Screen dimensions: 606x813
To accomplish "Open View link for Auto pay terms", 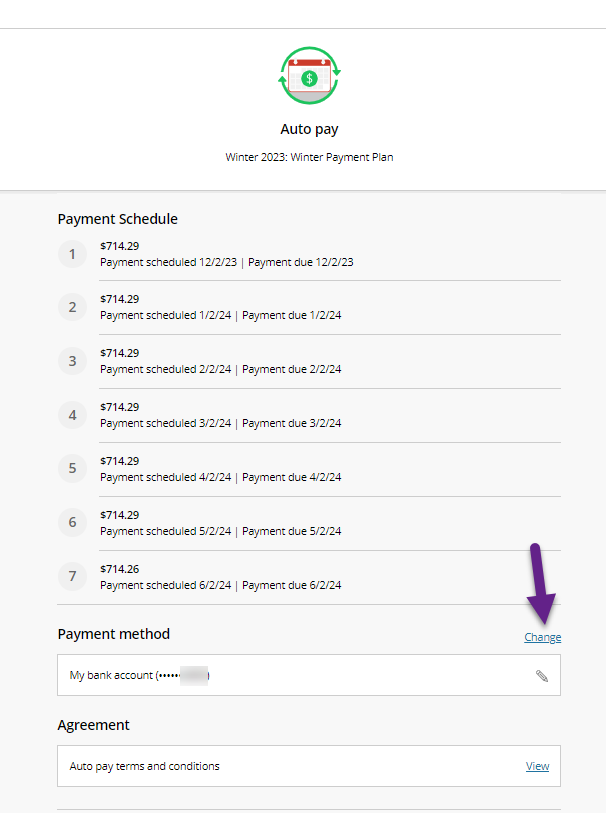I will (x=538, y=766).
